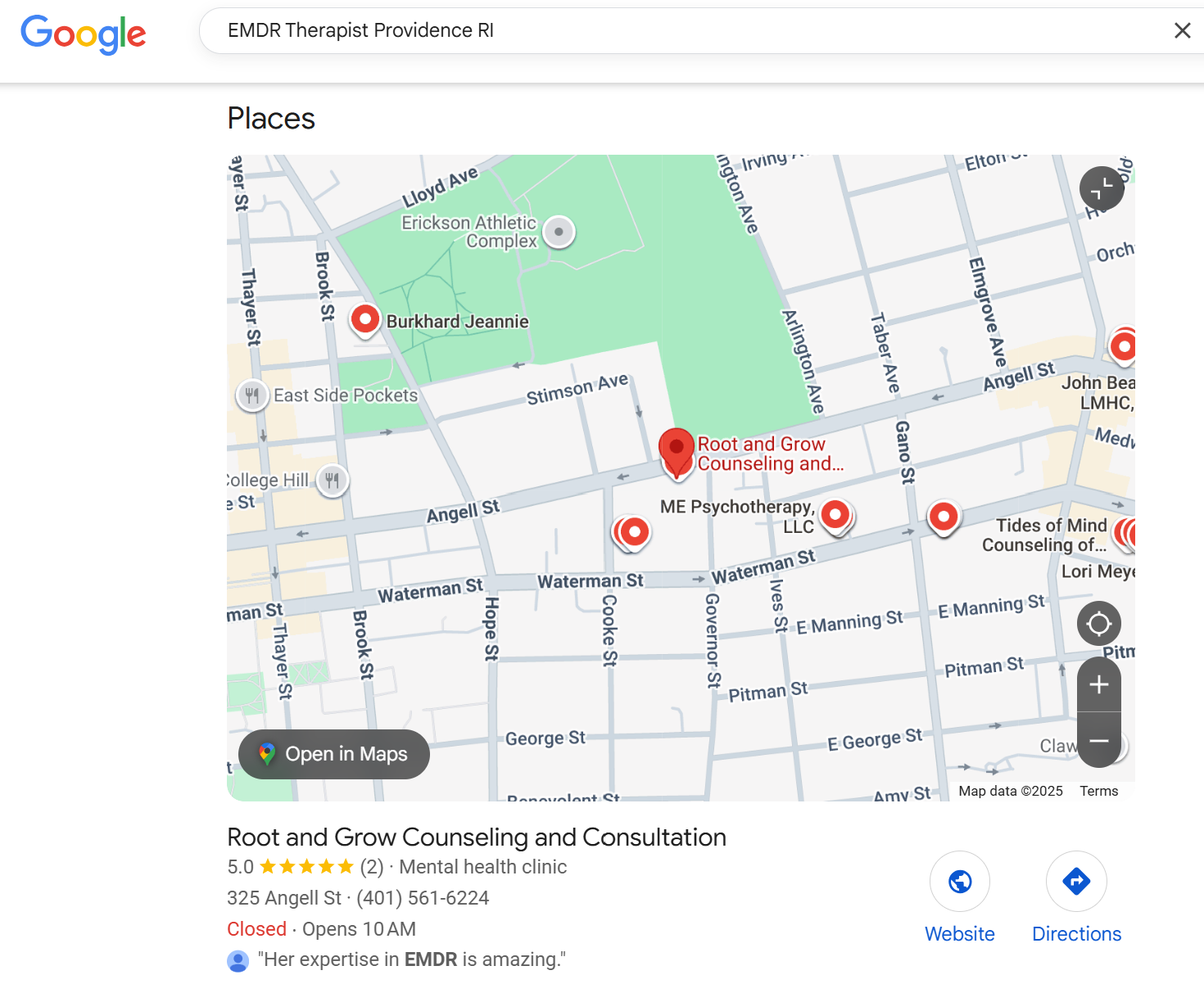This screenshot has width=1204, height=984.
Task: Zoom out on the map
Action: (x=1099, y=740)
